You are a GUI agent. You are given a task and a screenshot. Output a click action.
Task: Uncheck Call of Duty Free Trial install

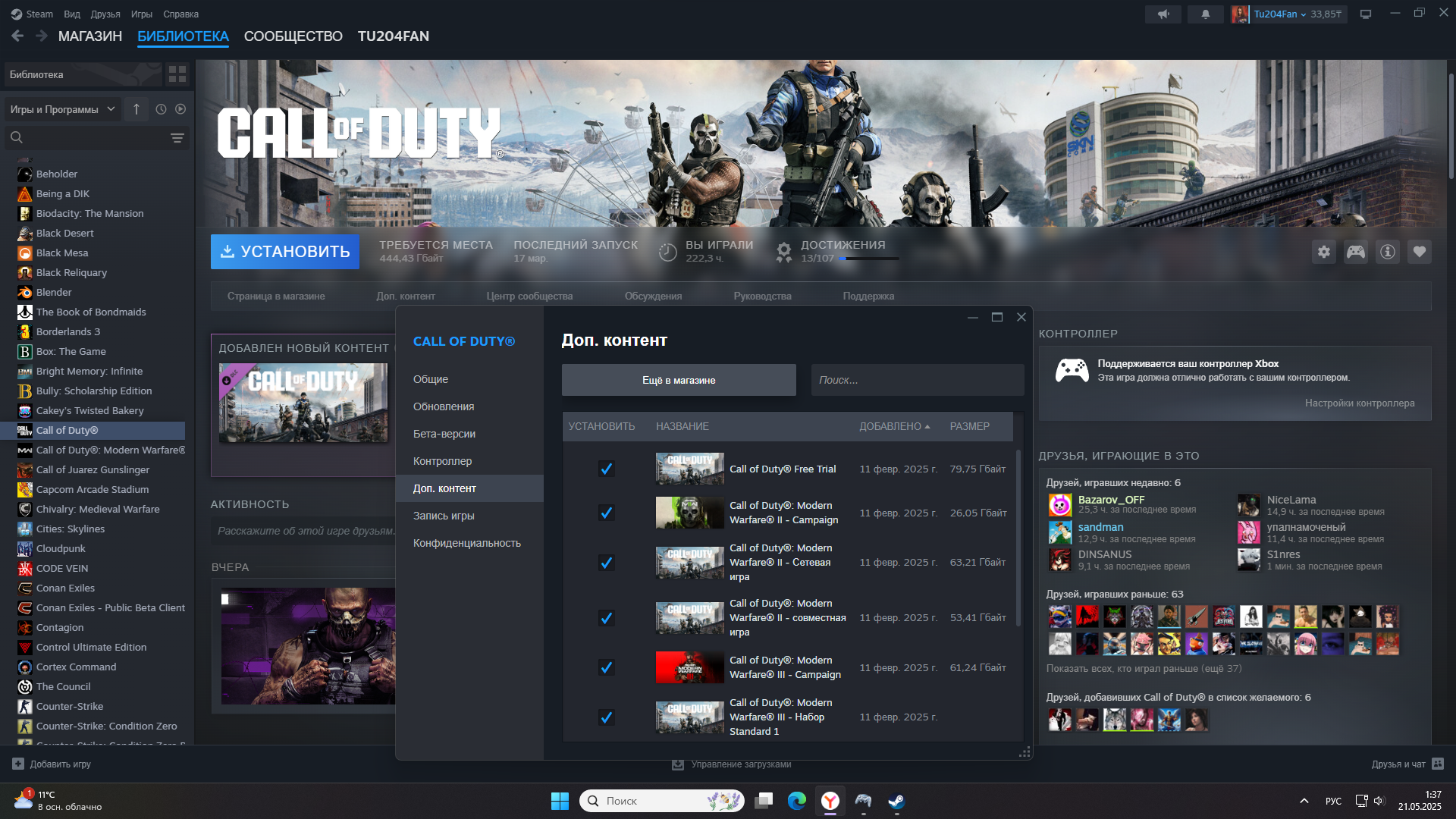point(606,469)
